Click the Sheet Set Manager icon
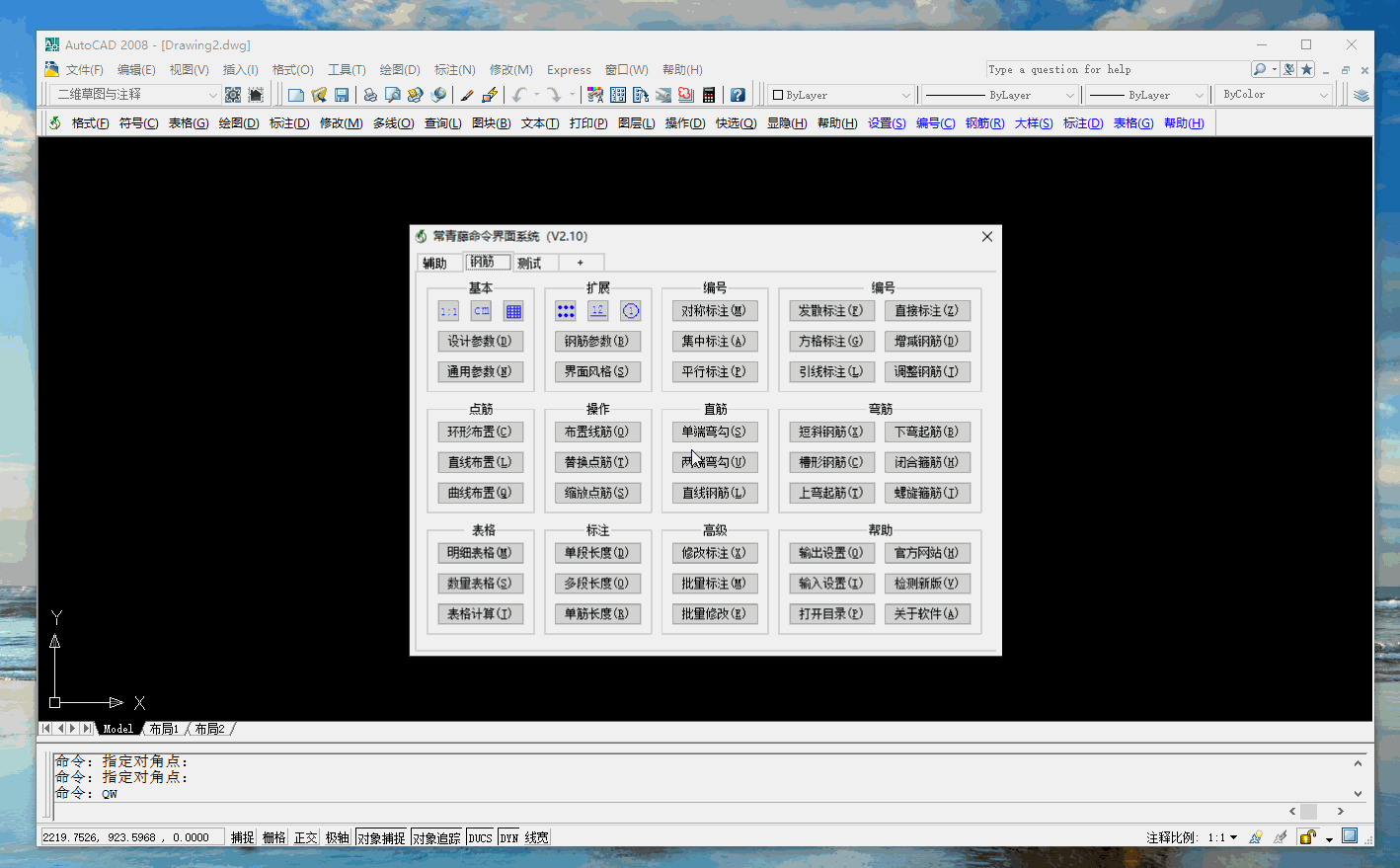The width and height of the screenshot is (1400, 868). click(x=663, y=95)
